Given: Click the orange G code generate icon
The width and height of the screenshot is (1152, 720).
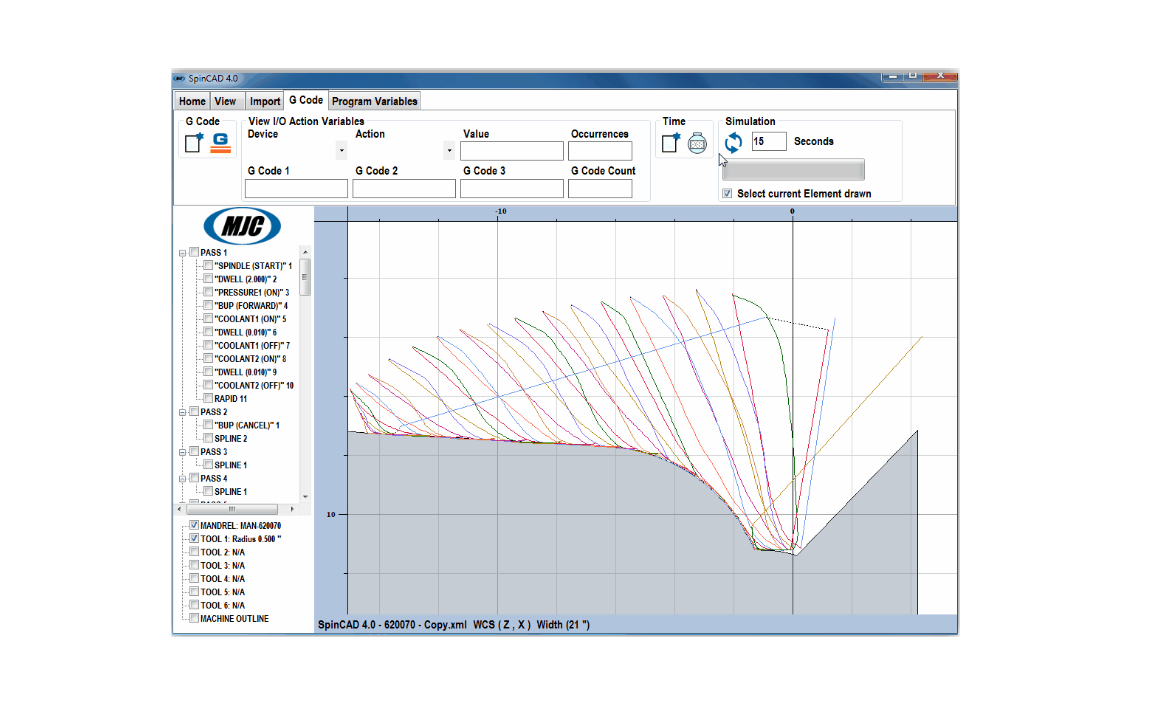Looking at the screenshot, I should [220, 143].
